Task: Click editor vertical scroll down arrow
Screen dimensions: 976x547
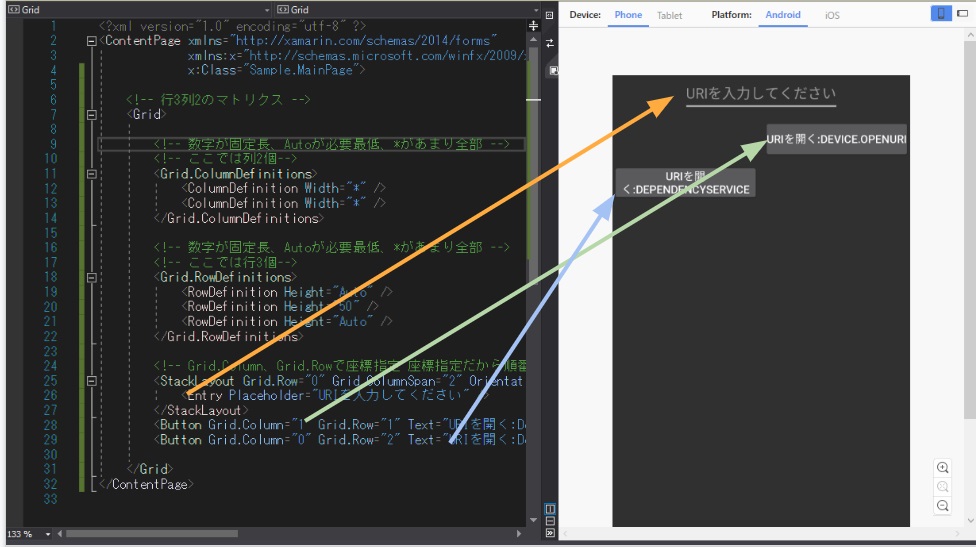Action: [x=533, y=520]
